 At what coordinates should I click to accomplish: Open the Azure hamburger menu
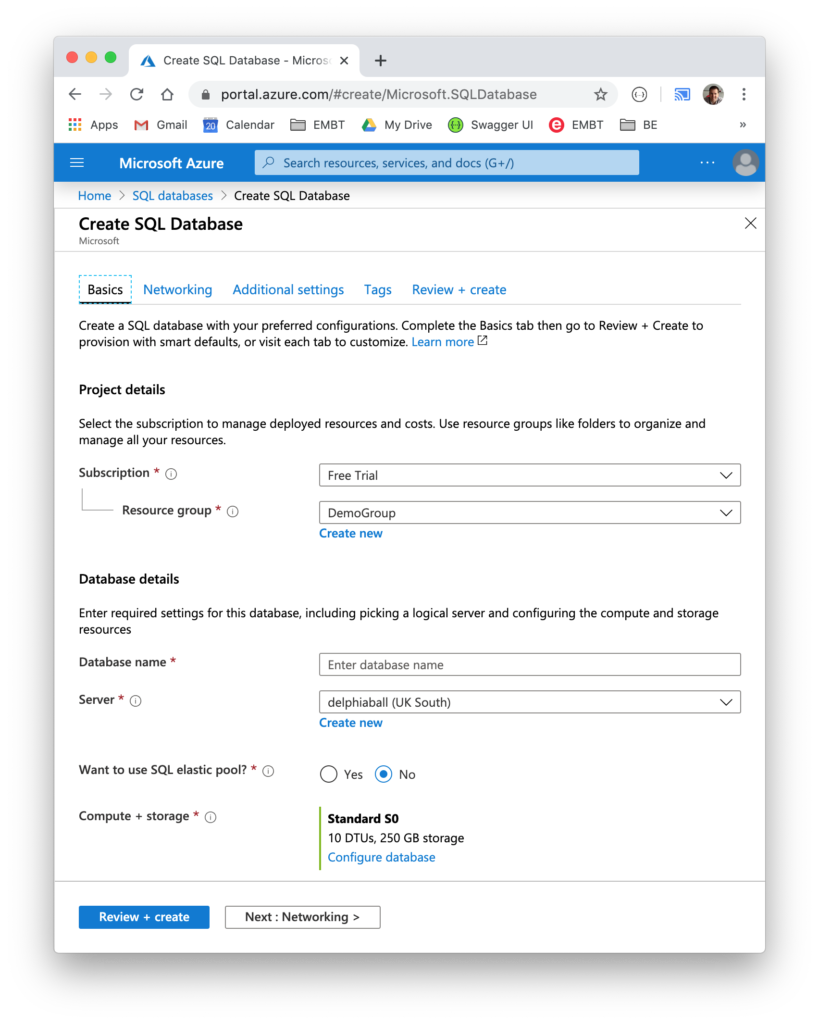[77, 163]
